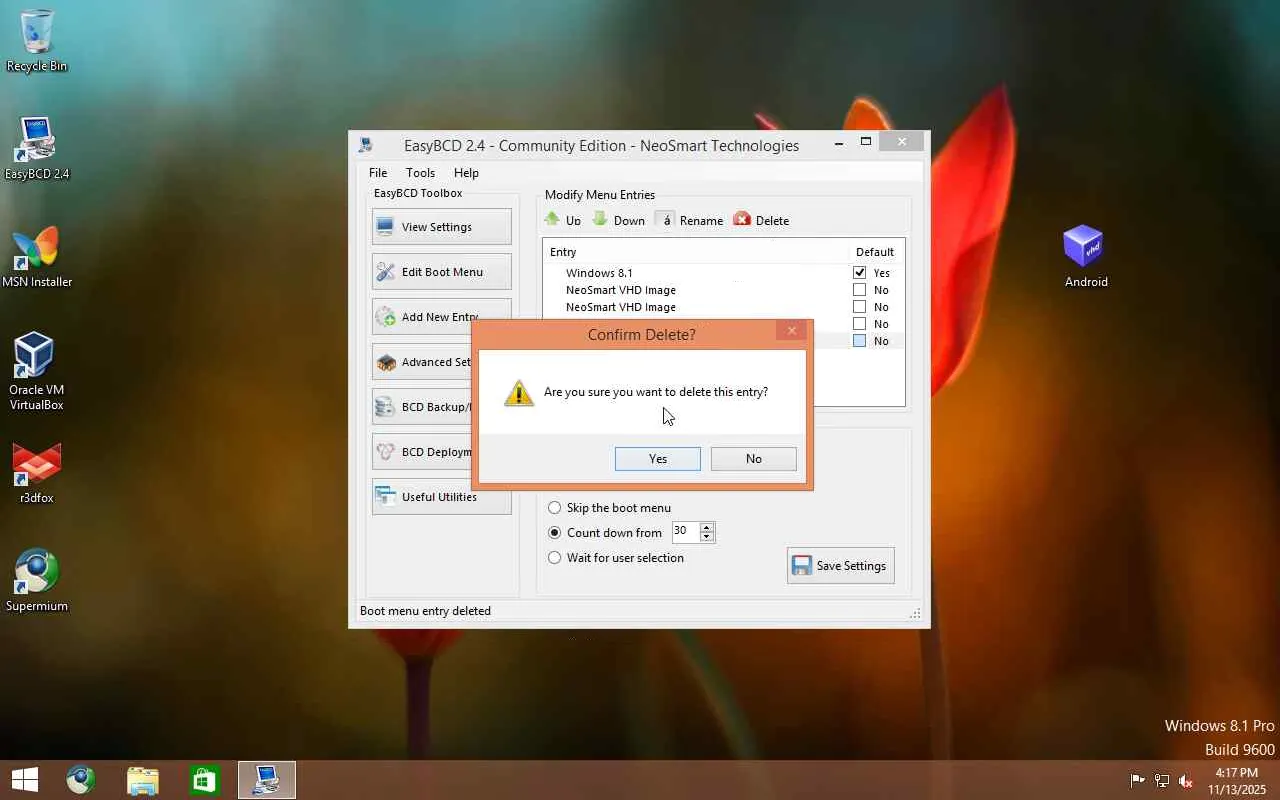This screenshot has height=800, width=1280.
Task: Confirm deletion with the Yes button
Action: click(657, 459)
